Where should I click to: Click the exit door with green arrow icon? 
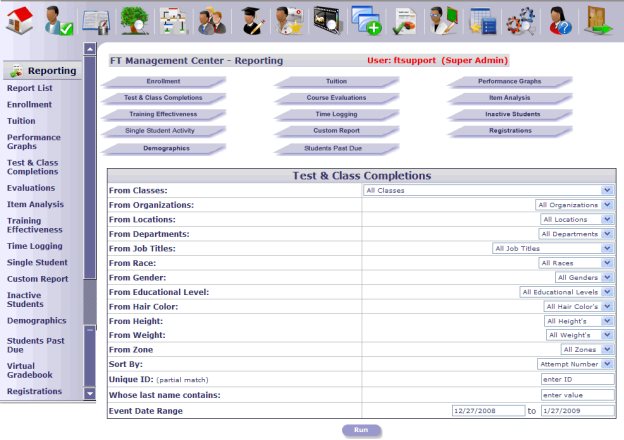tap(598, 20)
